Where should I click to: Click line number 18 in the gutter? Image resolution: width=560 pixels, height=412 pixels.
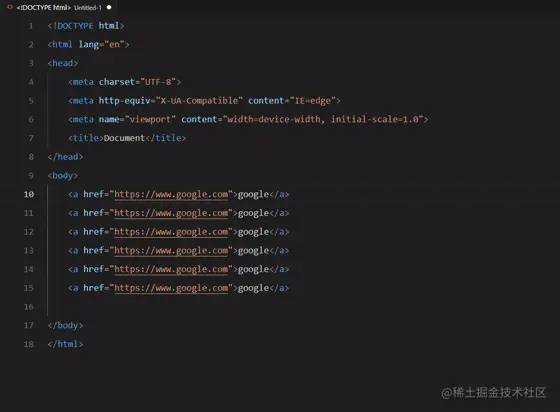[29, 344]
